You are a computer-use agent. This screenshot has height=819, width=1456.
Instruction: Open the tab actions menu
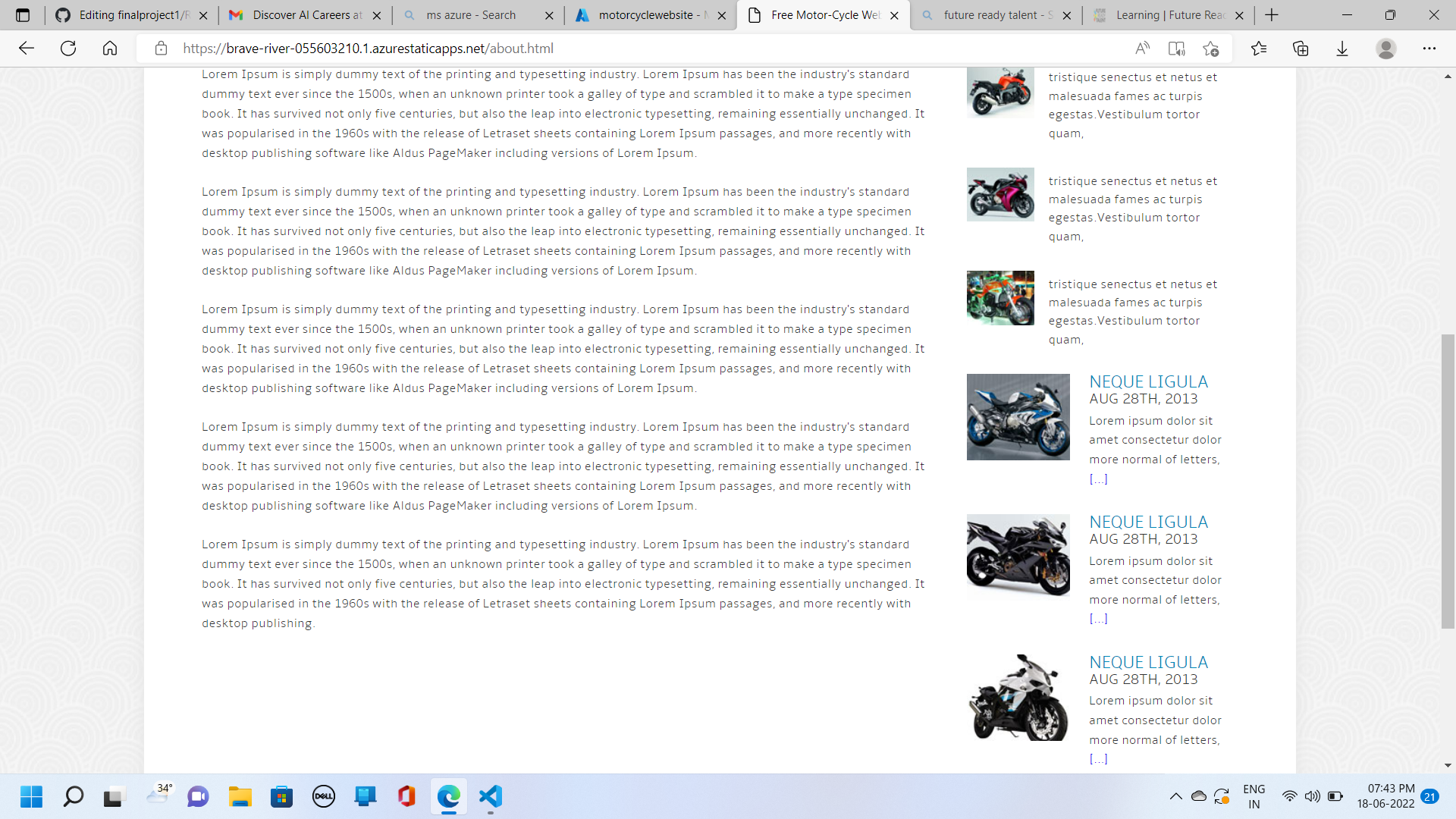pyautogui.click(x=23, y=14)
